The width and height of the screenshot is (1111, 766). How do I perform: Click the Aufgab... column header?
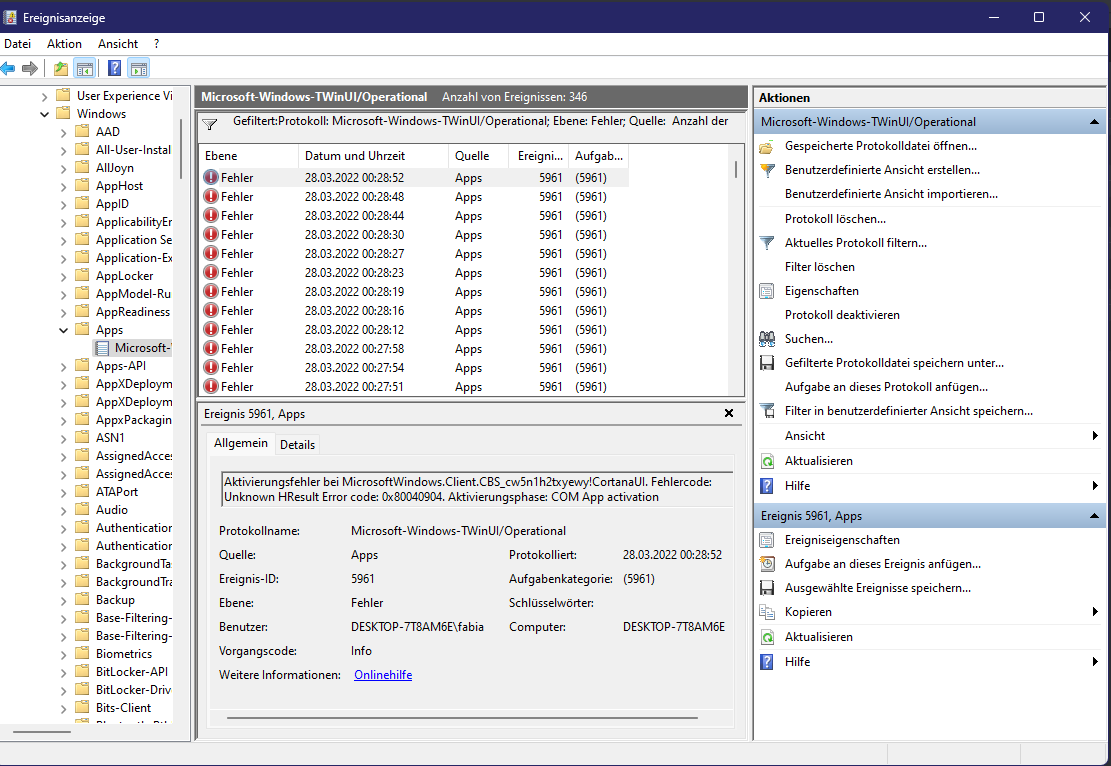click(x=598, y=156)
